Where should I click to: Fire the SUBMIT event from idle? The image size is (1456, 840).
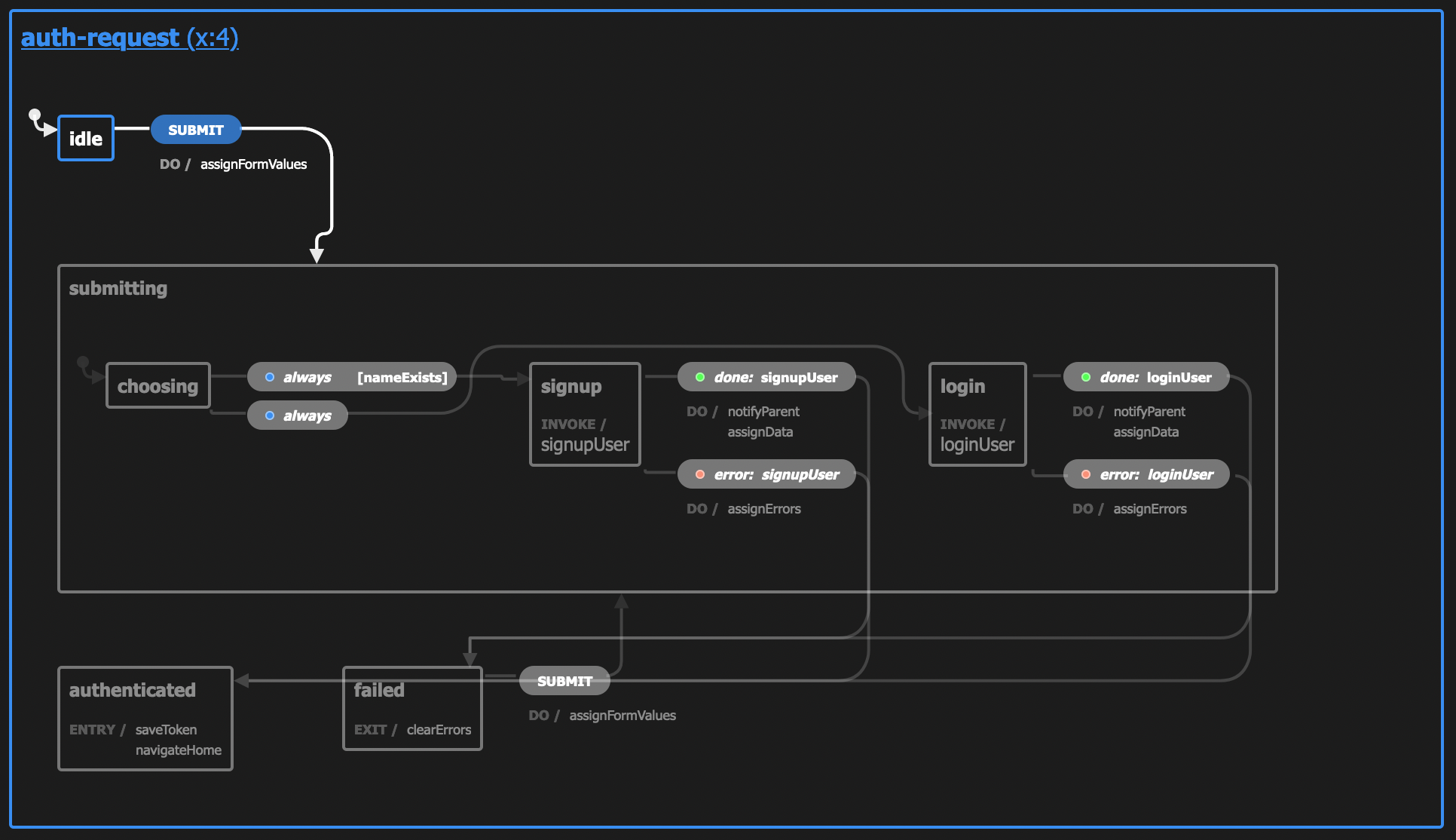(196, 130)
